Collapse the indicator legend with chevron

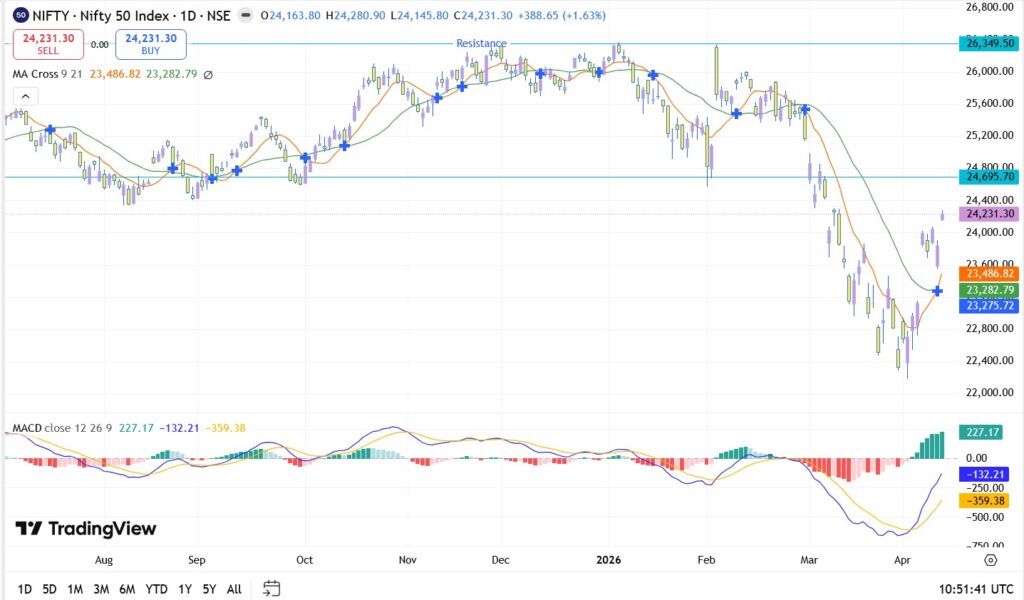26,96
